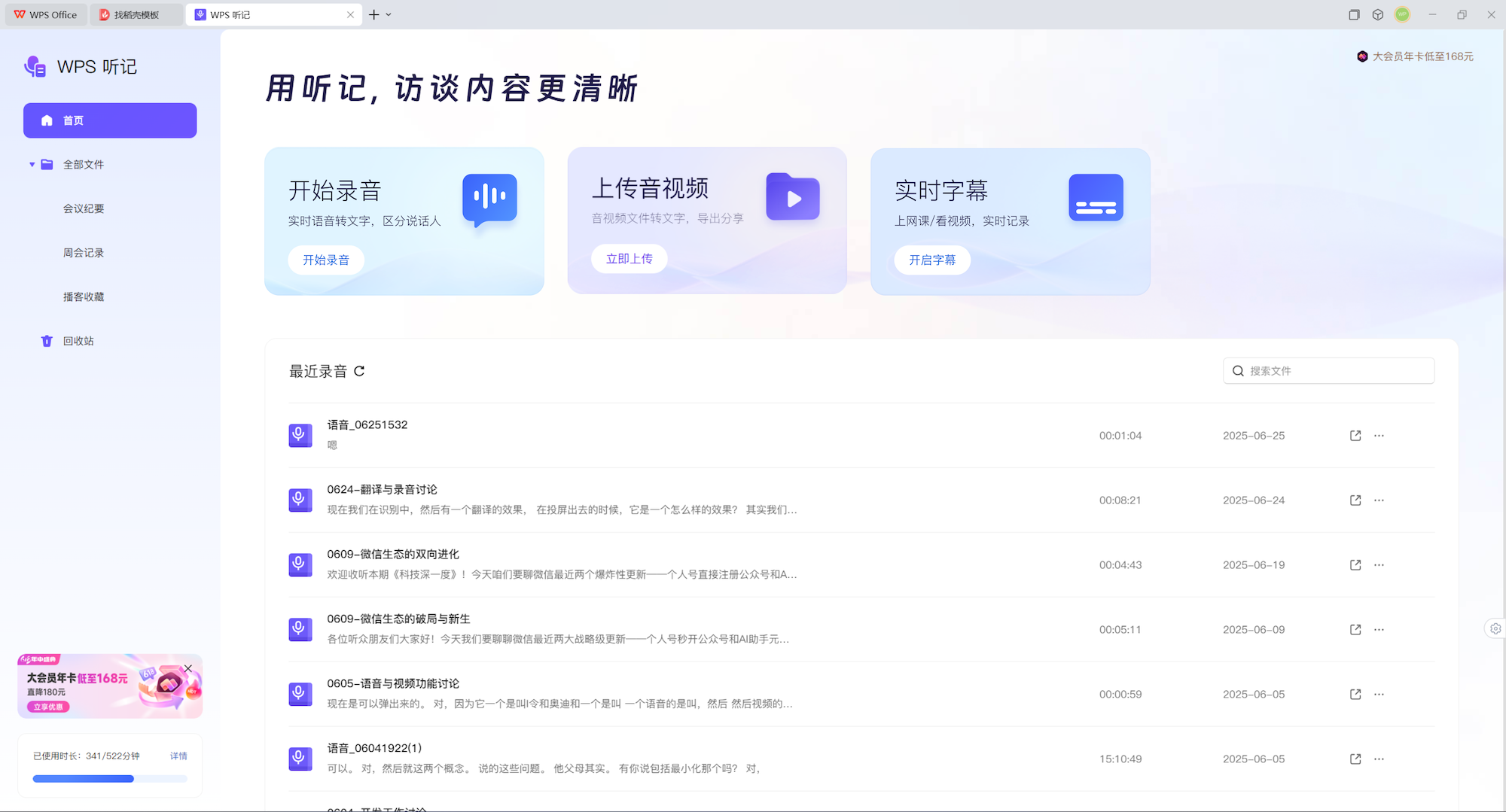Open more options for 语音_06041922(1)

point(1379,759)
